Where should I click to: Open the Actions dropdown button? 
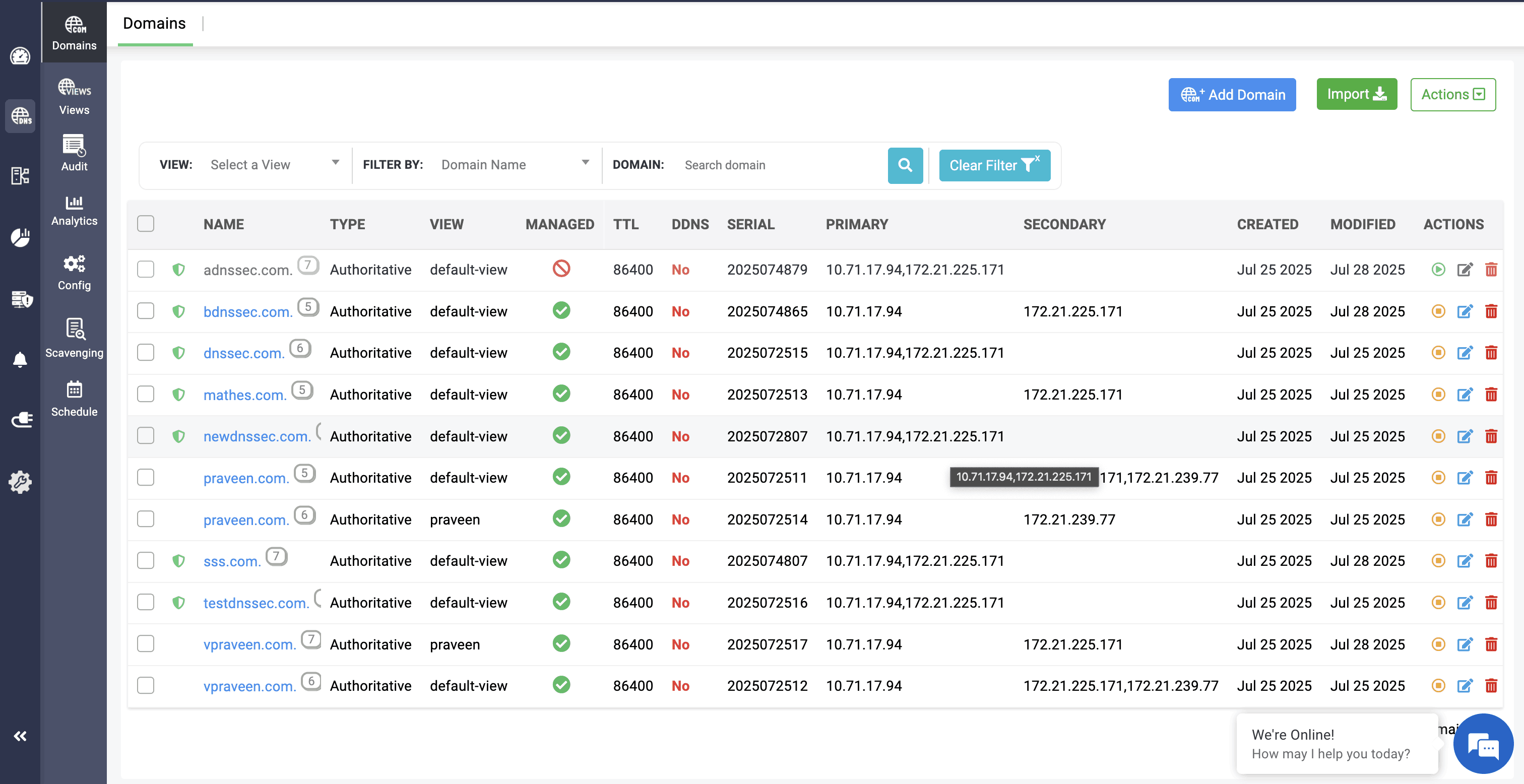1452,95
